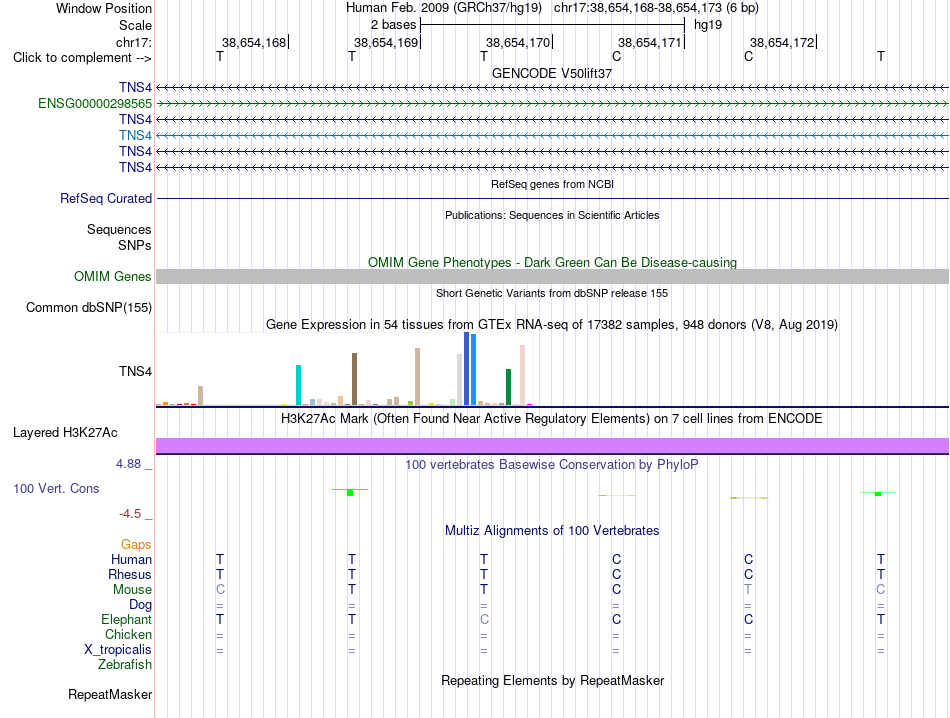Select the Mouse alignment row label
The height and width of the screenshot is (718, 950).
132,590
